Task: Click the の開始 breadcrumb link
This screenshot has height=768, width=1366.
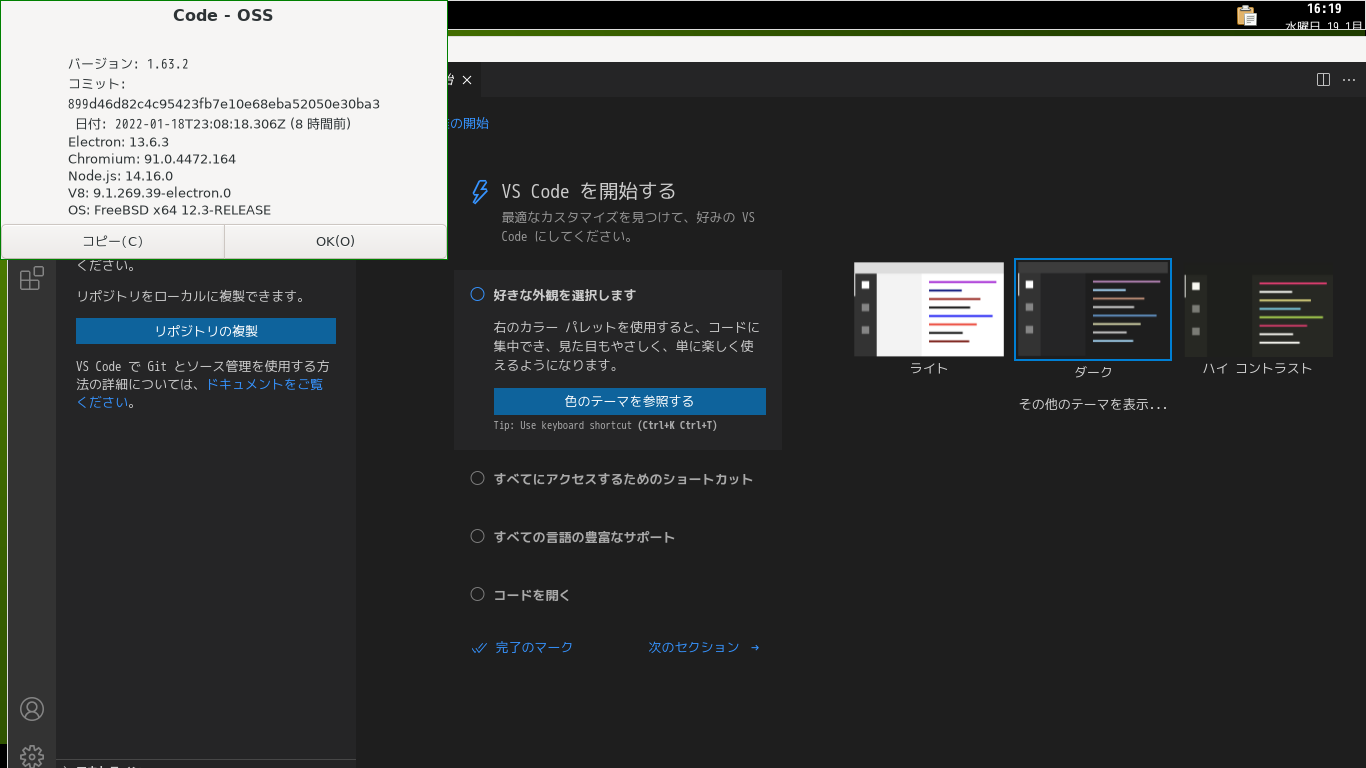Action: pyautogui.click(x=469, y=124)
